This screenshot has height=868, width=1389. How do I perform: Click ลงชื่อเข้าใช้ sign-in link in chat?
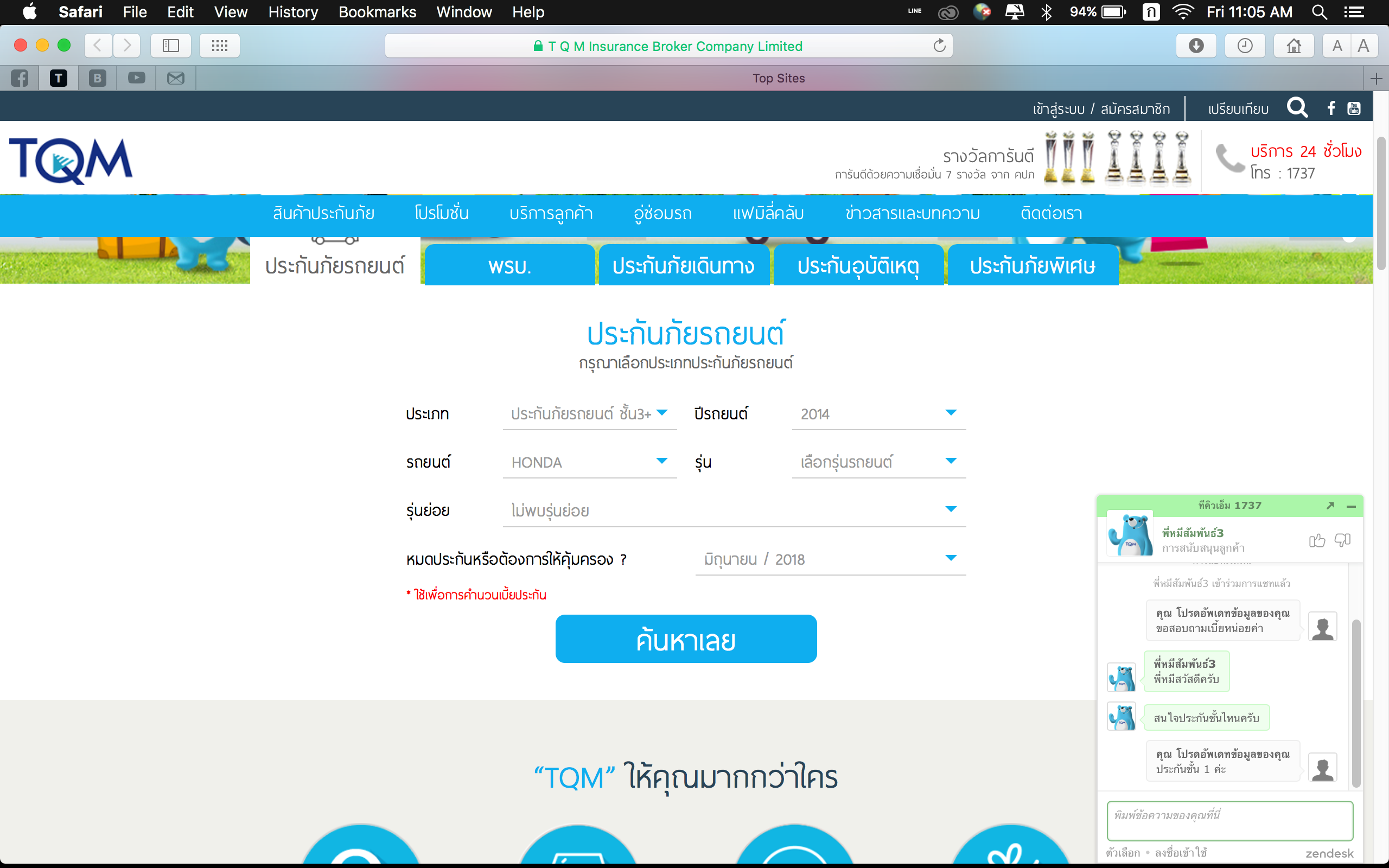(x=1181, y=852)
